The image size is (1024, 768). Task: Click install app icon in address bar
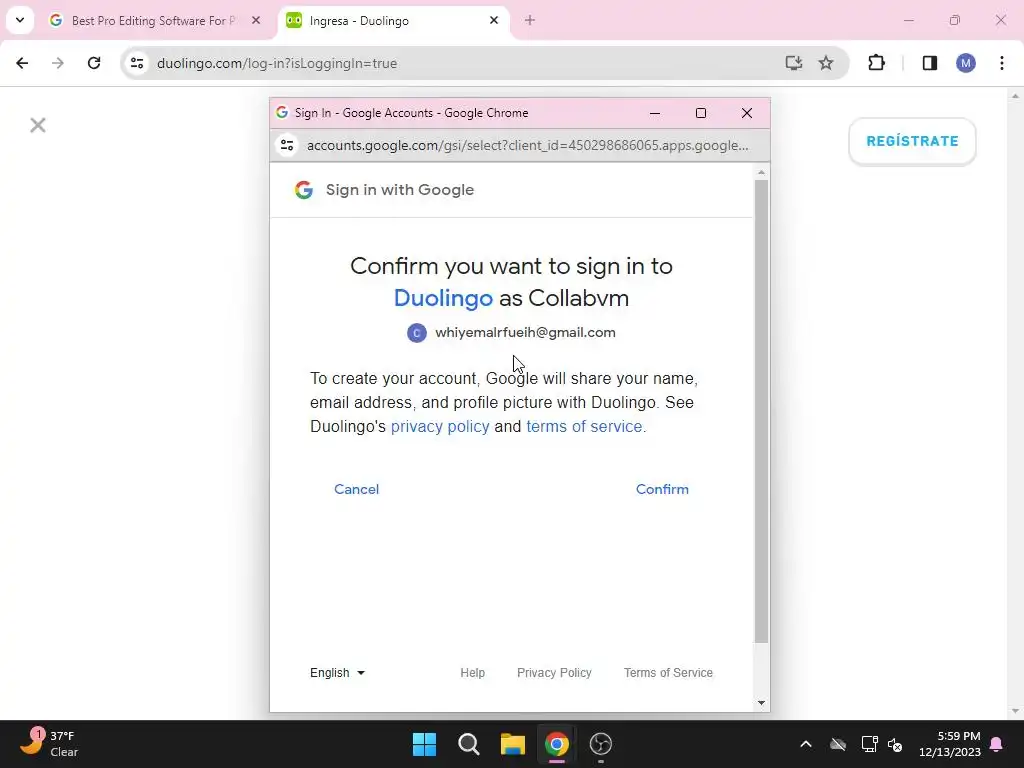793,63
